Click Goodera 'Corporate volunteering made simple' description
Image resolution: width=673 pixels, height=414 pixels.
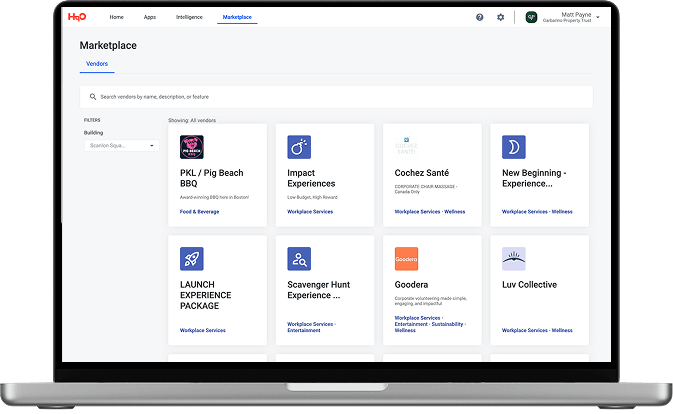[x=430, y=301]
